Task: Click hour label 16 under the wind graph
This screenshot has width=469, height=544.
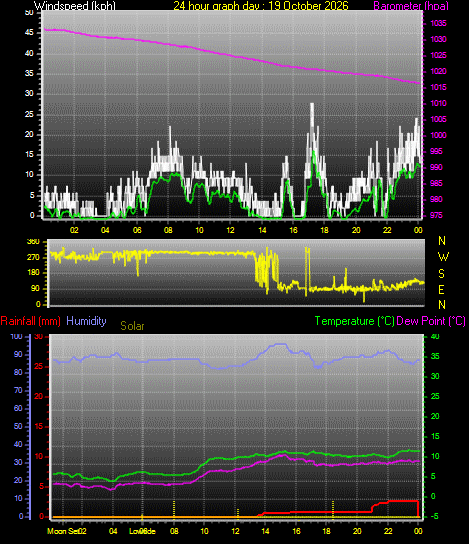Action: [x=293, y=230]
